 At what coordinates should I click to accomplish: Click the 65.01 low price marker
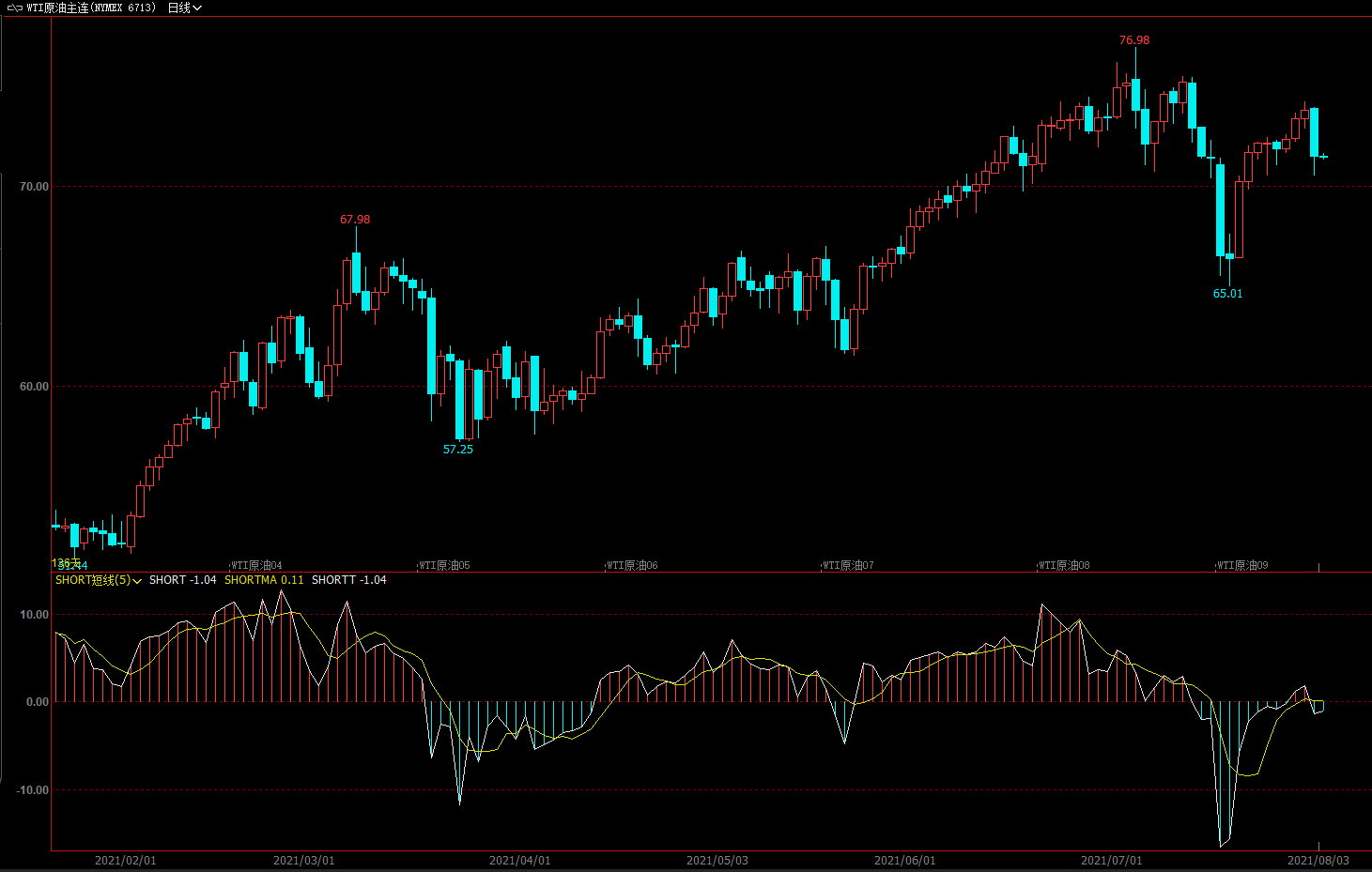click(1226, 294)
